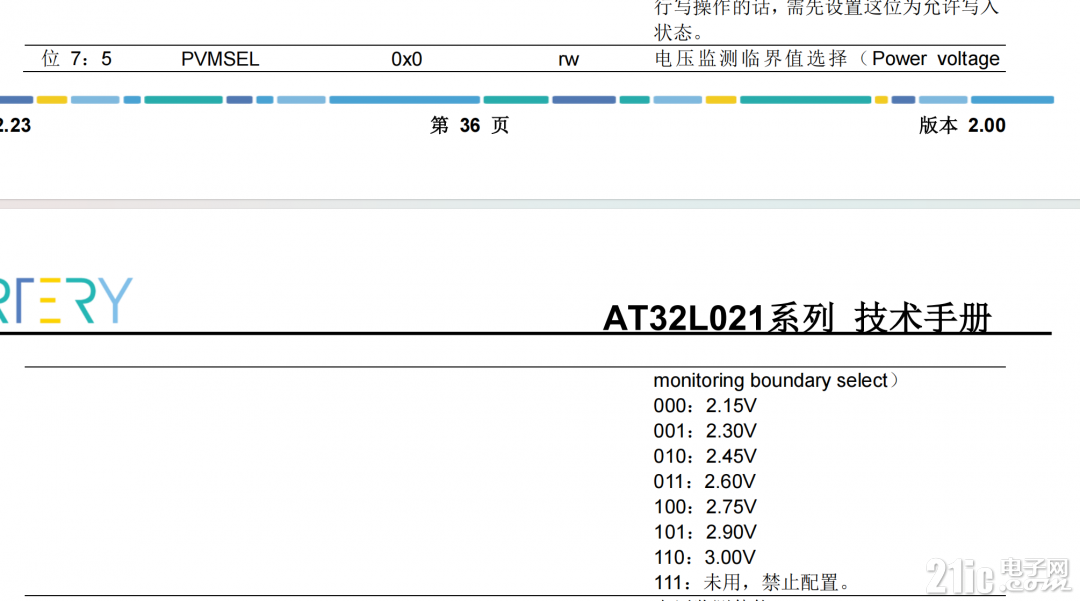Select the PVMSEL field name
The width and height of the screenshot is (1080, 601).
click(220, 59)
